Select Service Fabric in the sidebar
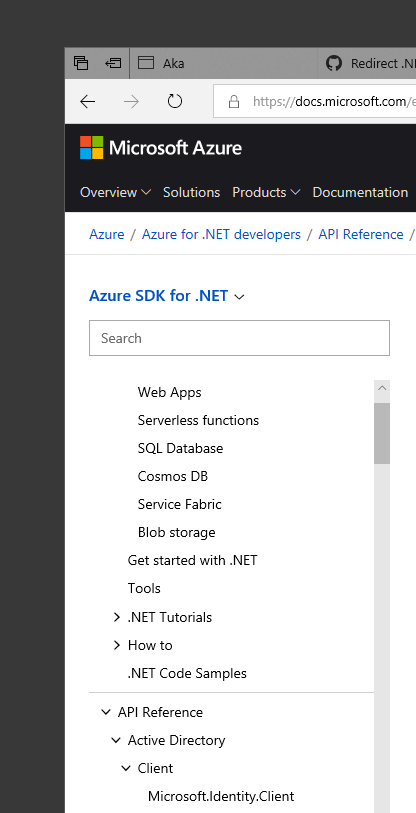416x813 pixels. 179,504
